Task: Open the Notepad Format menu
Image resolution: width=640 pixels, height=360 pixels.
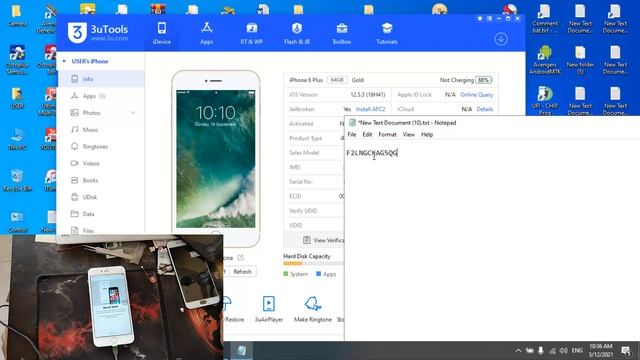Action: (x=387, y=134)
